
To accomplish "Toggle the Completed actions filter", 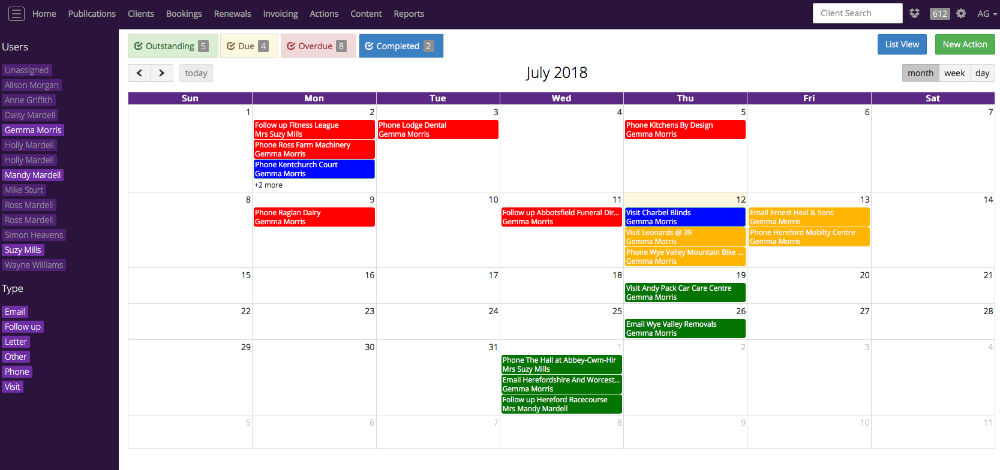I will [400, 46].
